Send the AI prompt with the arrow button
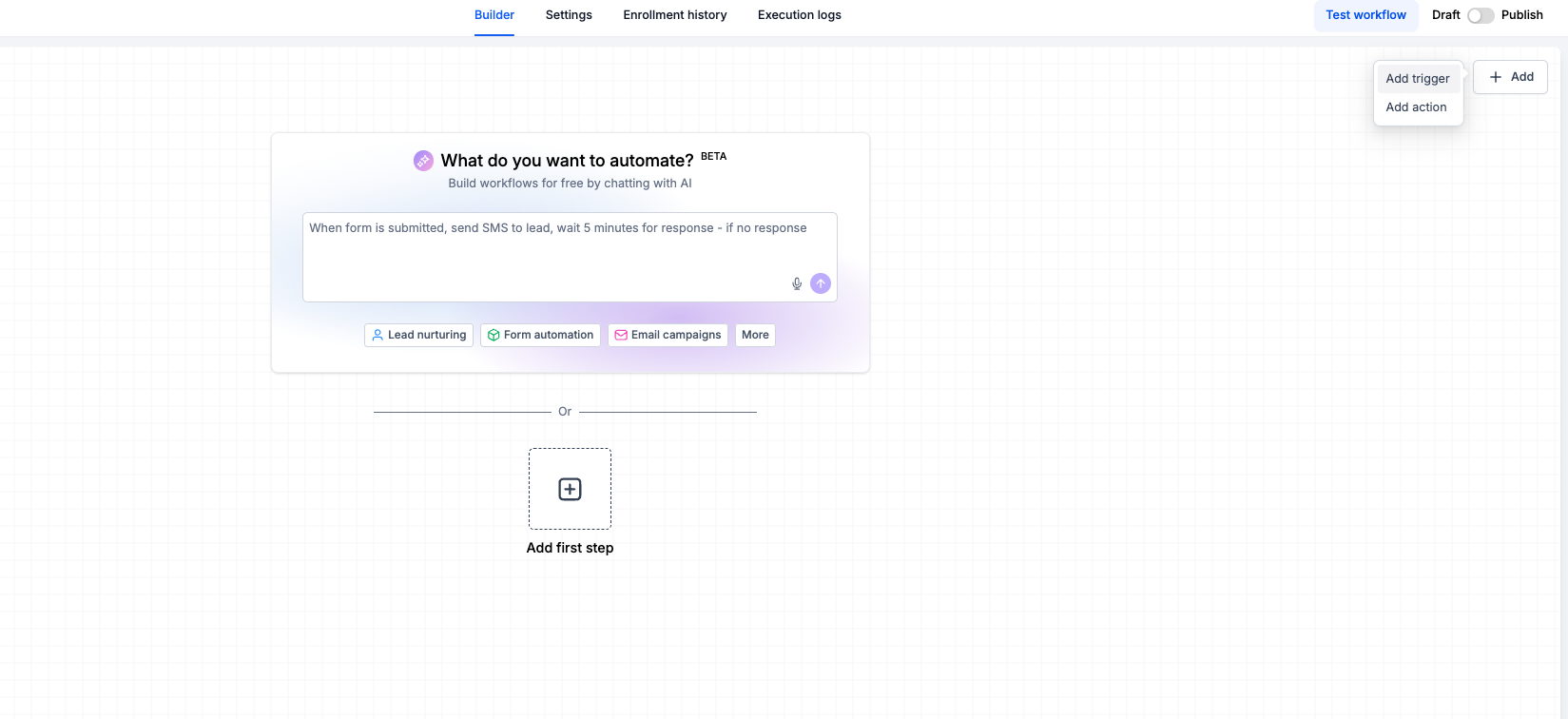The width and height of the screenshot is (1568, 719). click(821, 283)
